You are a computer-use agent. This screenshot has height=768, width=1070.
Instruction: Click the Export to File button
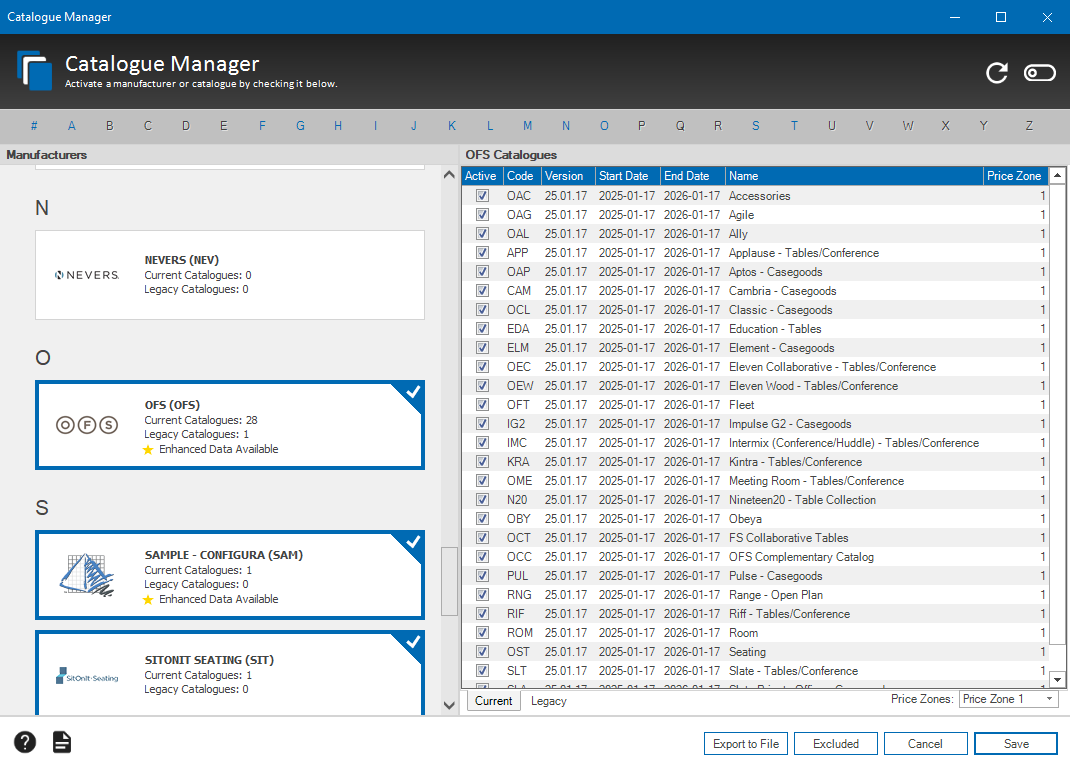[x=746, y=743]
